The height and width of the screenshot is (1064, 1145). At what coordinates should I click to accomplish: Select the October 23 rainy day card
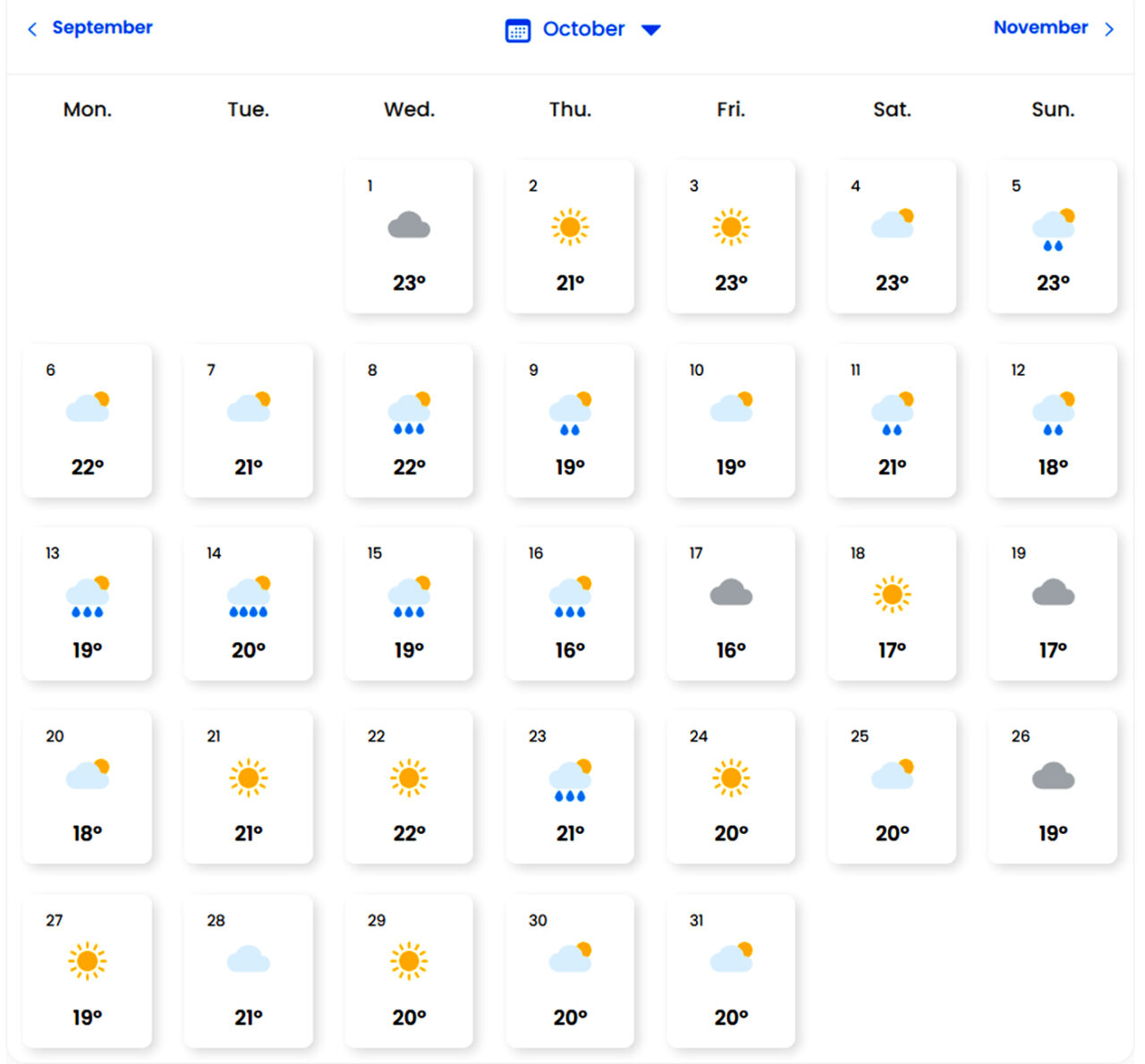(570, 787)
